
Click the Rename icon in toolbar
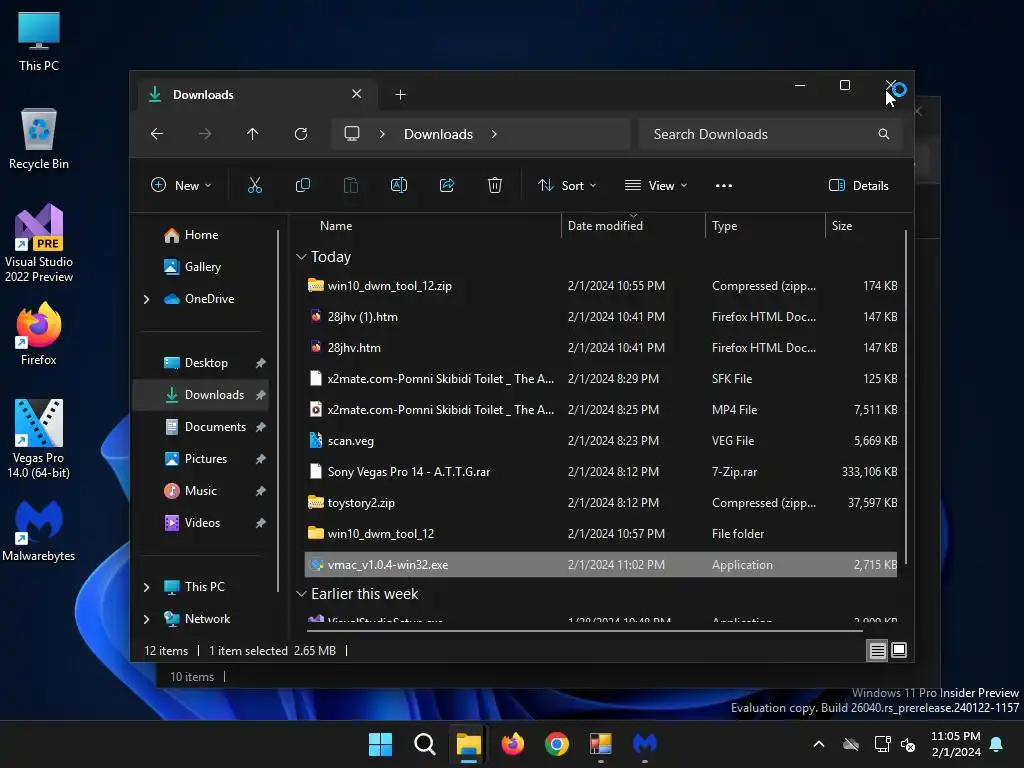coord(398,185)
